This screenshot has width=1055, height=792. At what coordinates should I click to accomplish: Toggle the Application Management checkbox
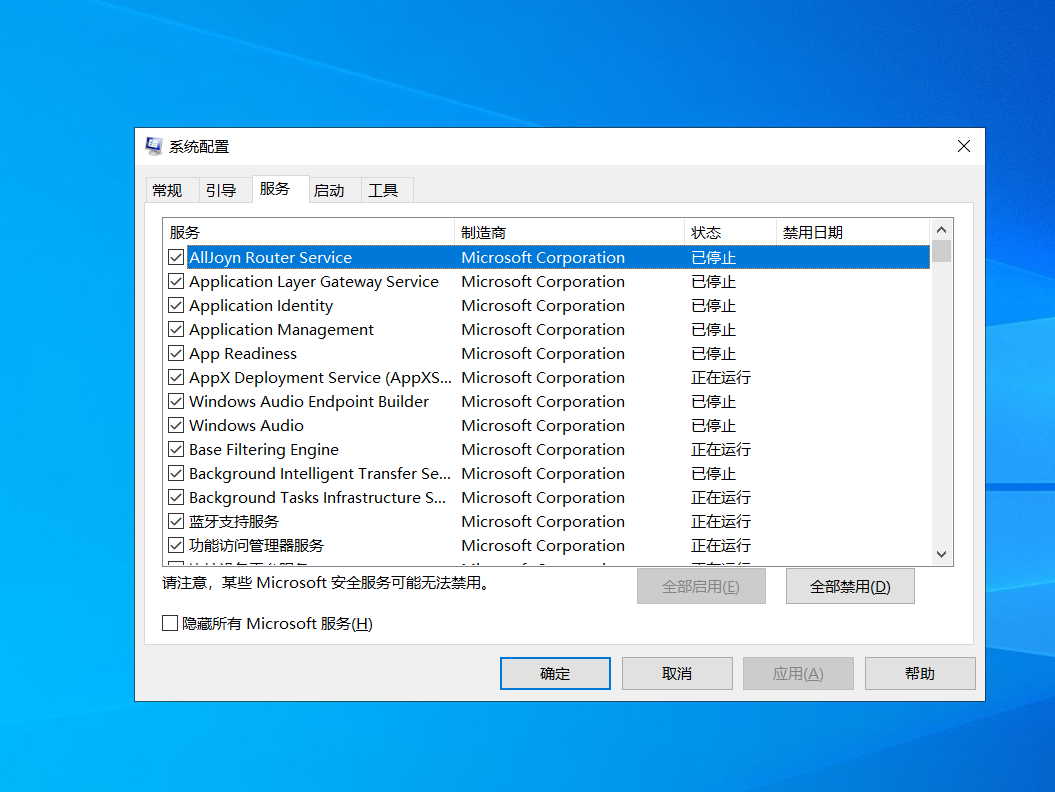[176, 330]
